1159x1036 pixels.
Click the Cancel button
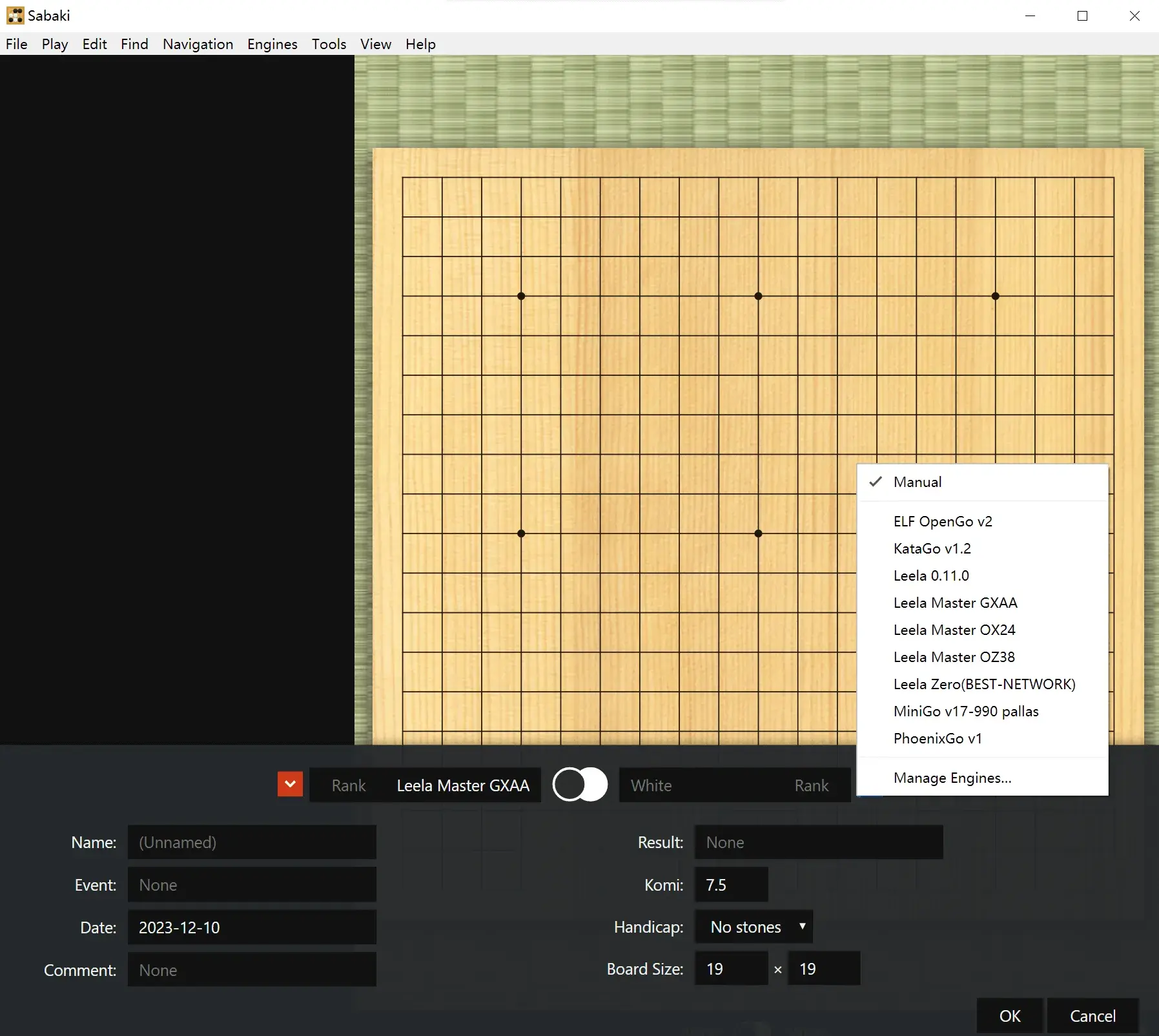click(1092, 1016)
